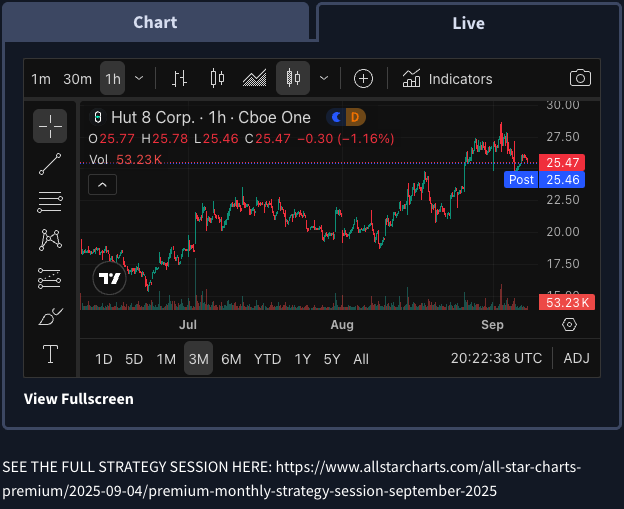This screenshot has width=624, height=509.
Task: Set date range to 1Y
Action: pyautogui.click(x=302, y=359)
